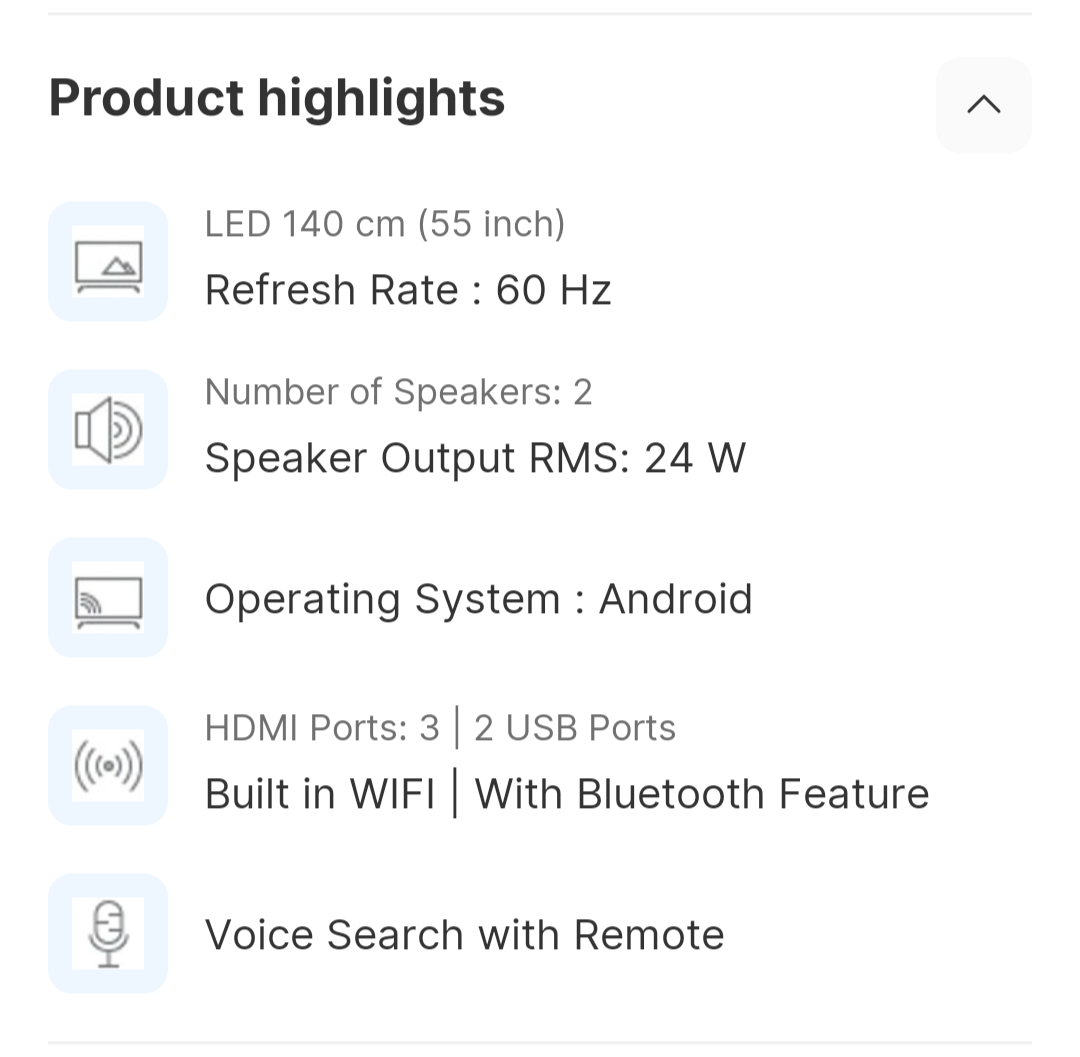Select the Number of Speakers: 2 label
1080x1057 pixels.
pyautogui.click(x=398, y=392)
